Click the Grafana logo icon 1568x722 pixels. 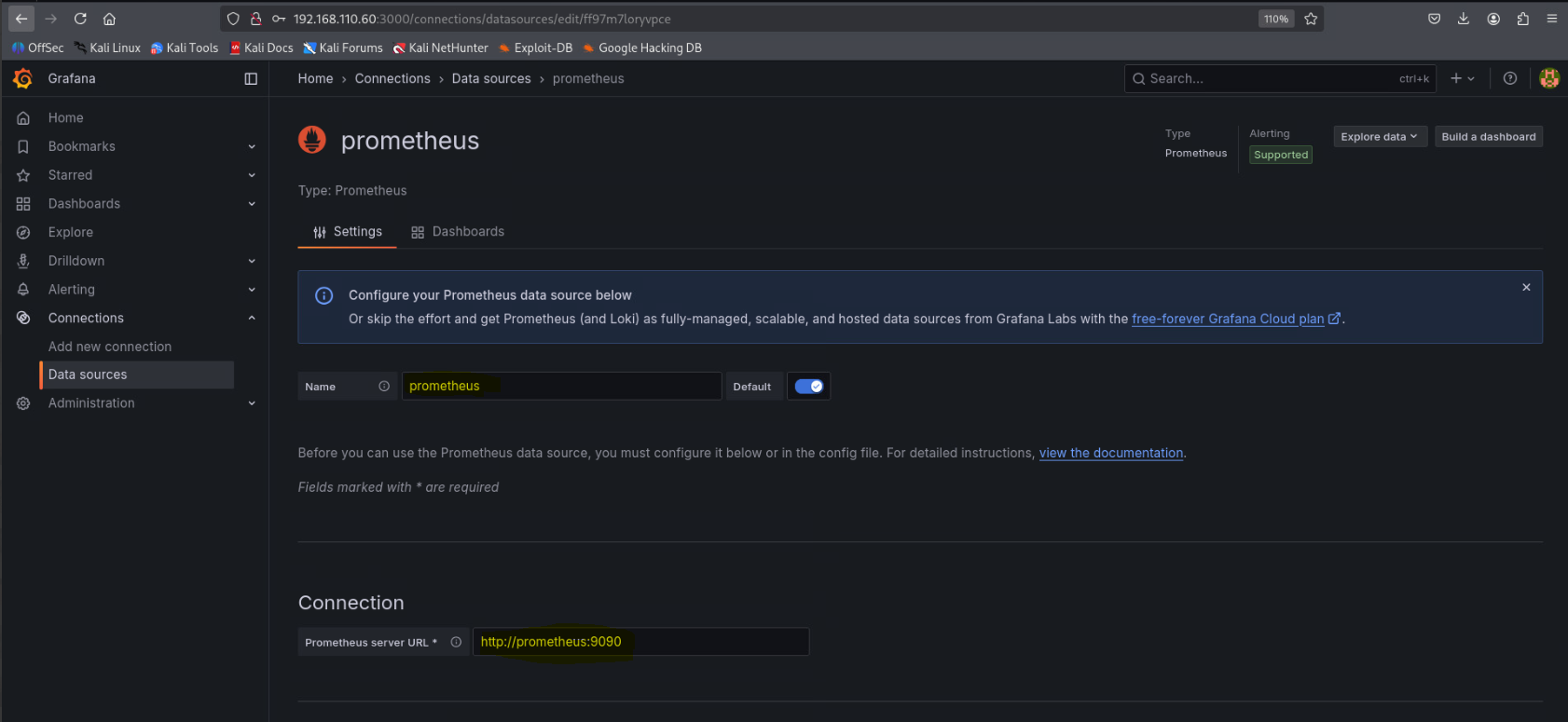pyautogui.click(x=23, y=79)
